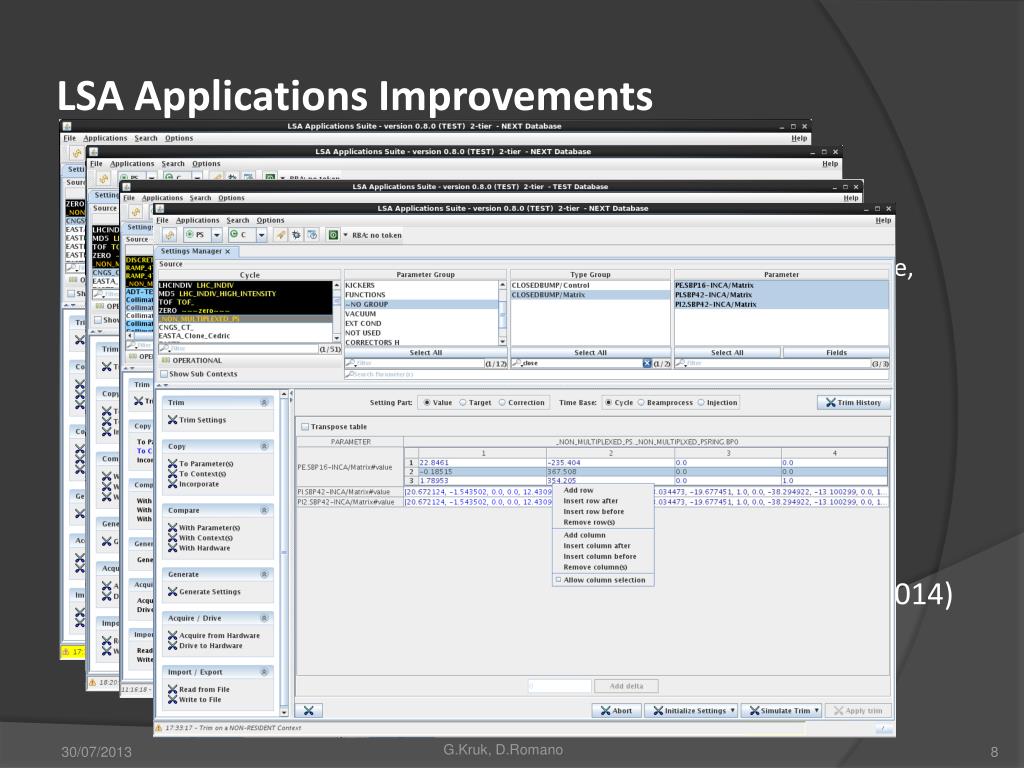Screen dimensions: 1024x768
Task: Enable the Transpose table checkbox
Action: click(x=305, y=426)
